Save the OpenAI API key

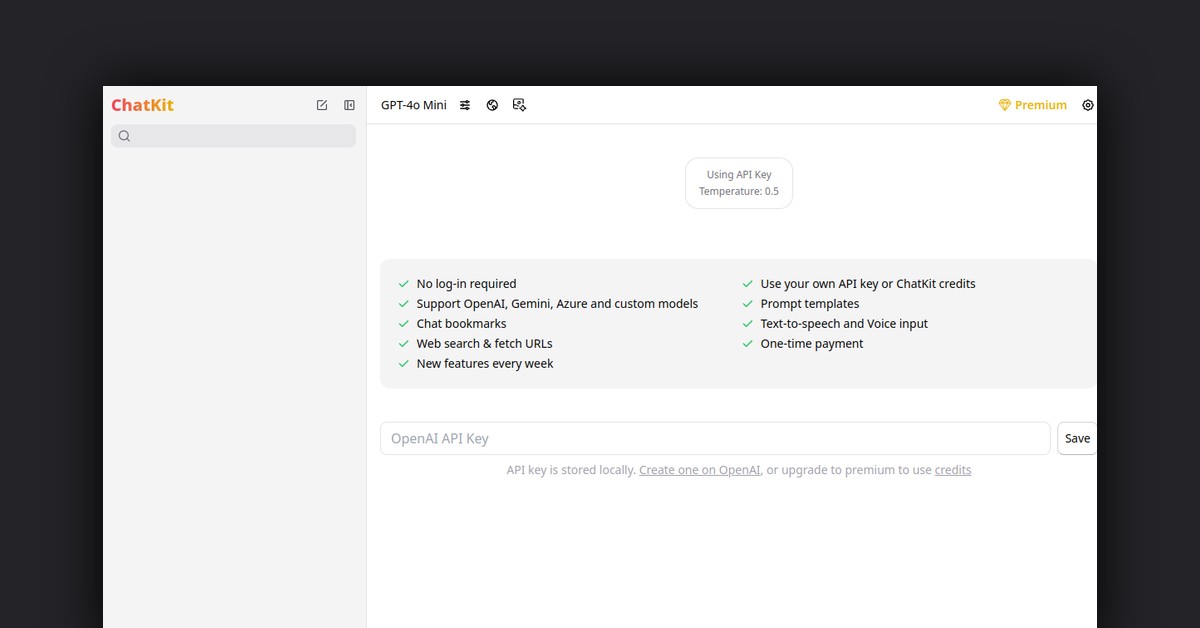tap(1076, 438)
